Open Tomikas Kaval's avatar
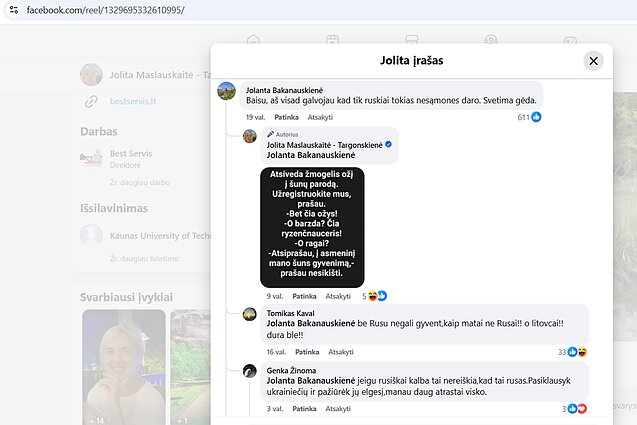 pyautogui.click(x=249, y=314)
